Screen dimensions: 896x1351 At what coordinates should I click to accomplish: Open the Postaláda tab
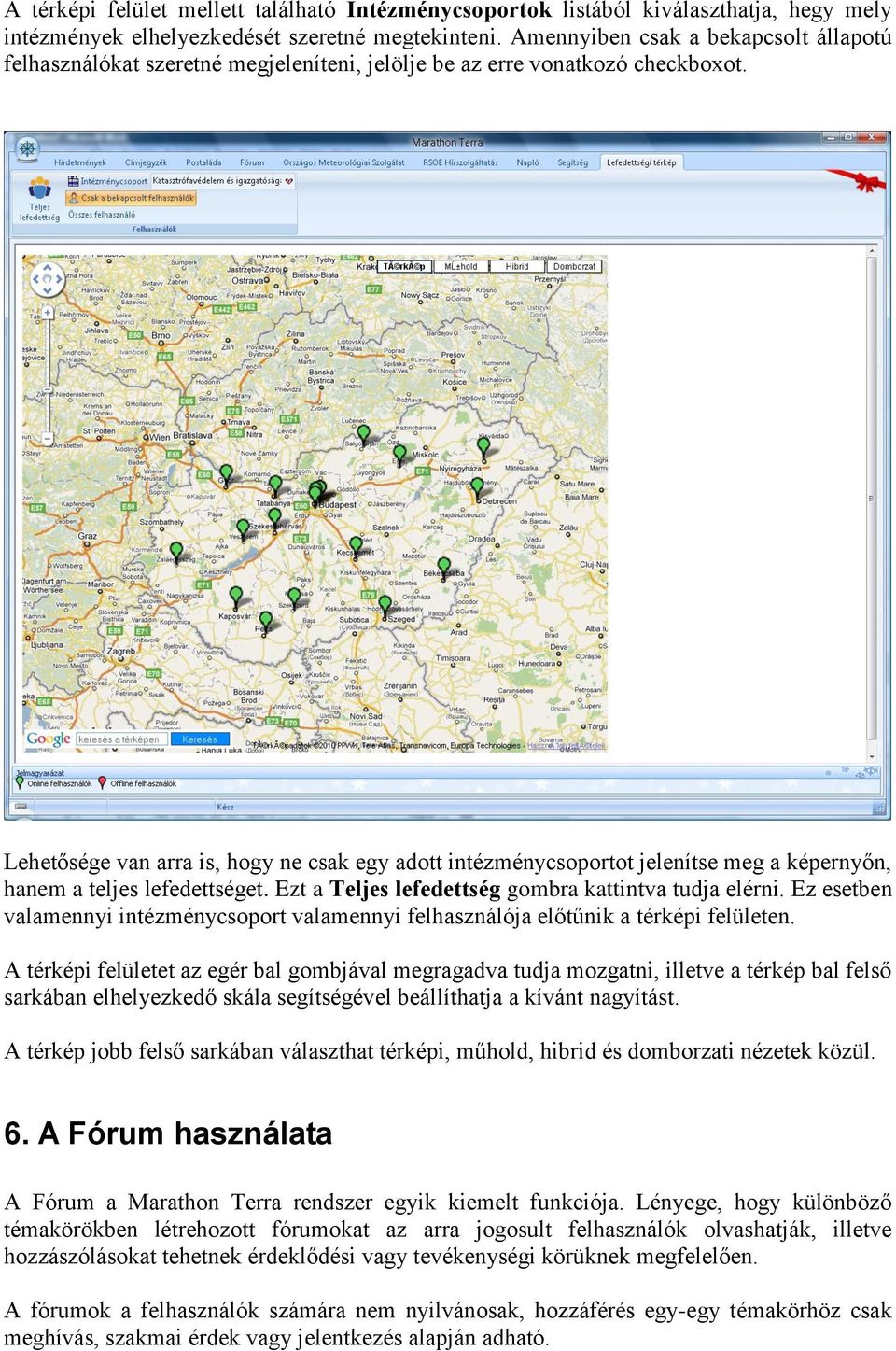point(203,162)
